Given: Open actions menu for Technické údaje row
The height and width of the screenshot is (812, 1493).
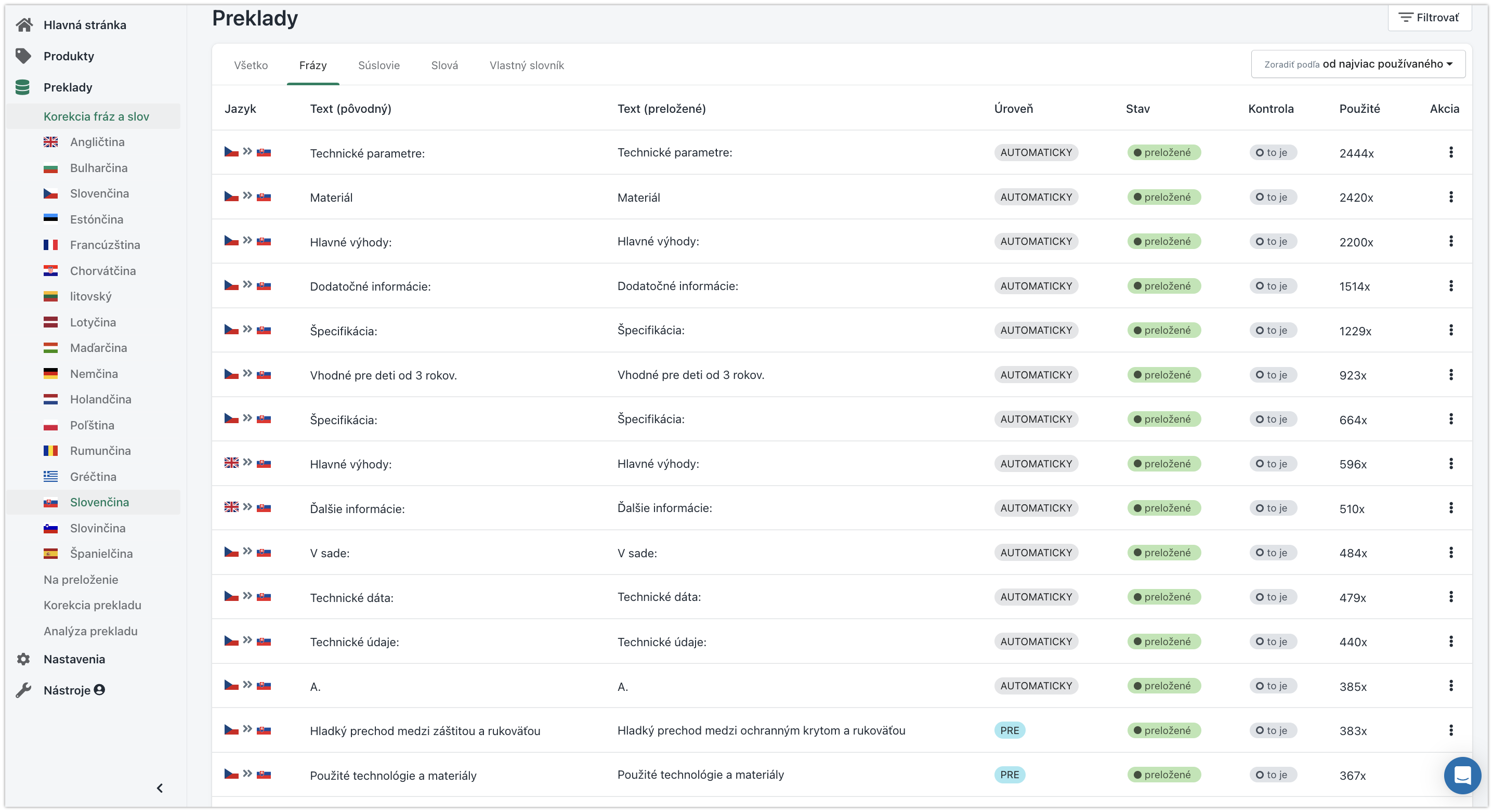Looking at the screenshot, I should 1451,641.
